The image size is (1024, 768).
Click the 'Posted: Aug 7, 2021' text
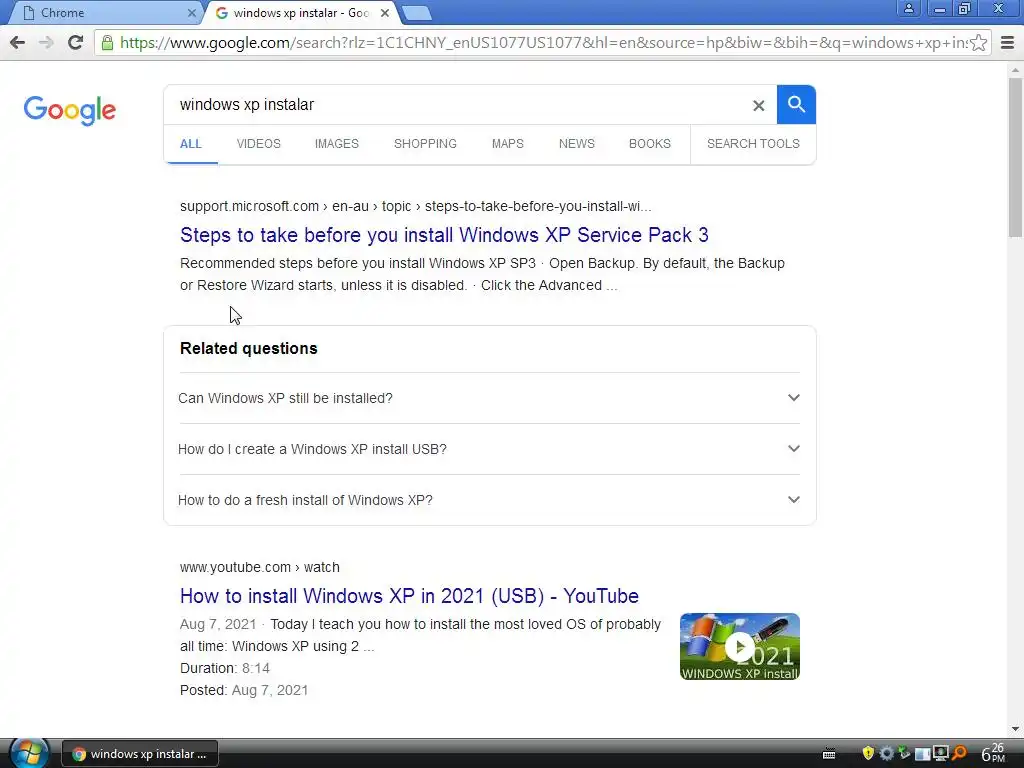coord(244,690)
